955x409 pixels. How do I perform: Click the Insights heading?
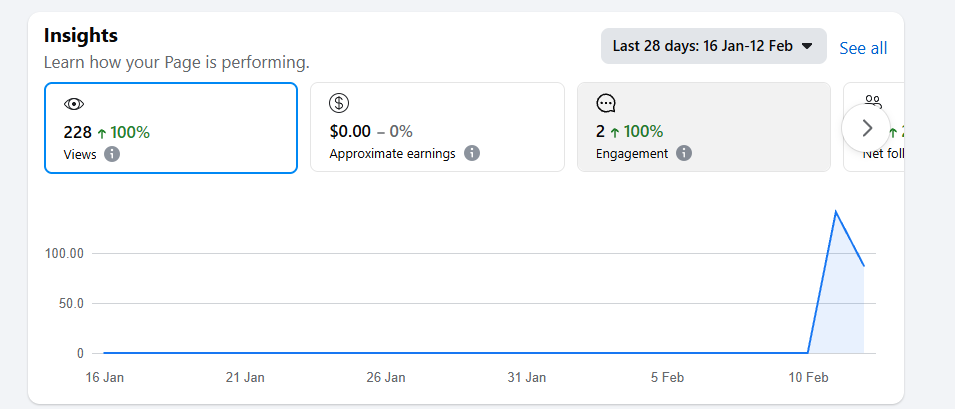click(x=81, y=35)
